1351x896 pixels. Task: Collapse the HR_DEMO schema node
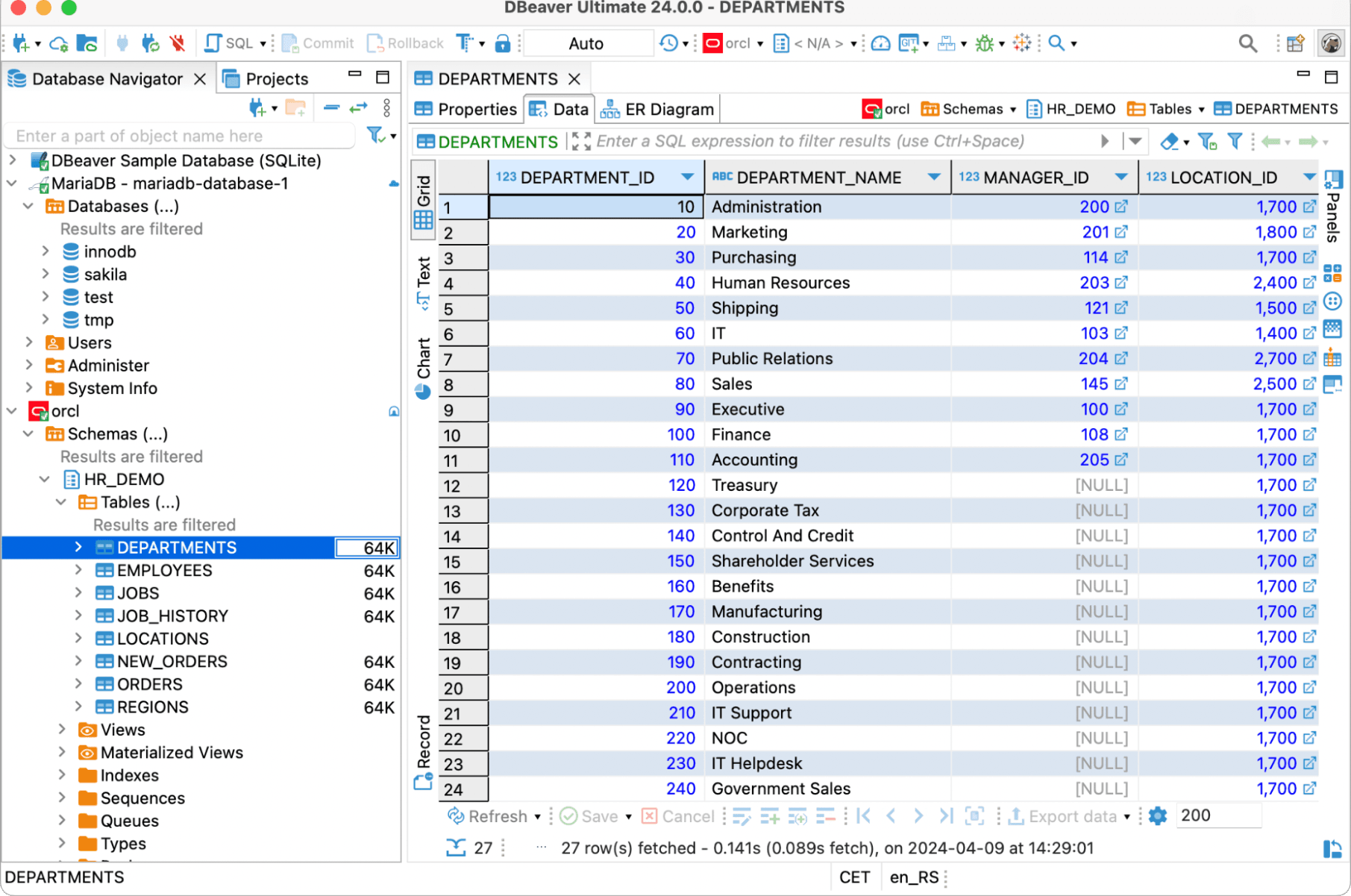[x=45, y=479]
